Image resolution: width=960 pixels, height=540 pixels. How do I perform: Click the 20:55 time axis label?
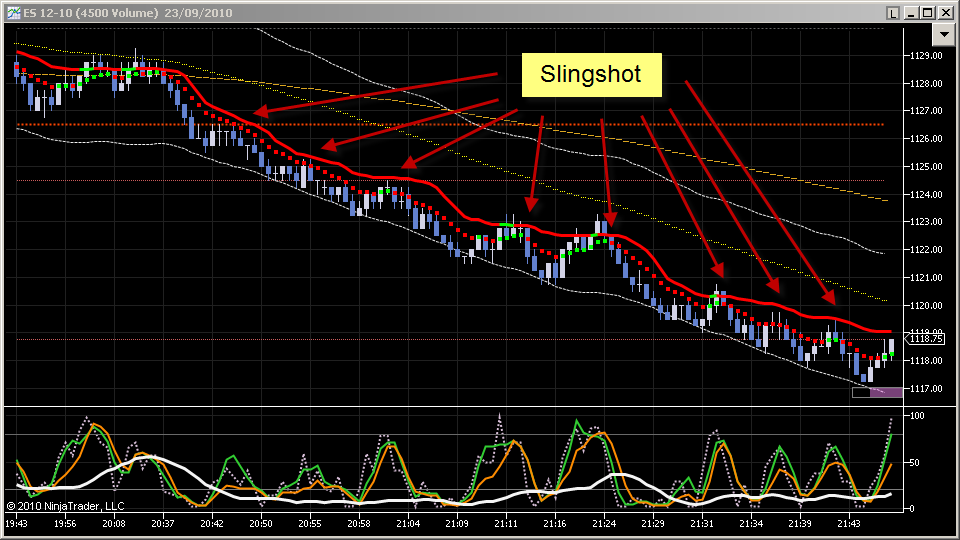coord(310,523)
